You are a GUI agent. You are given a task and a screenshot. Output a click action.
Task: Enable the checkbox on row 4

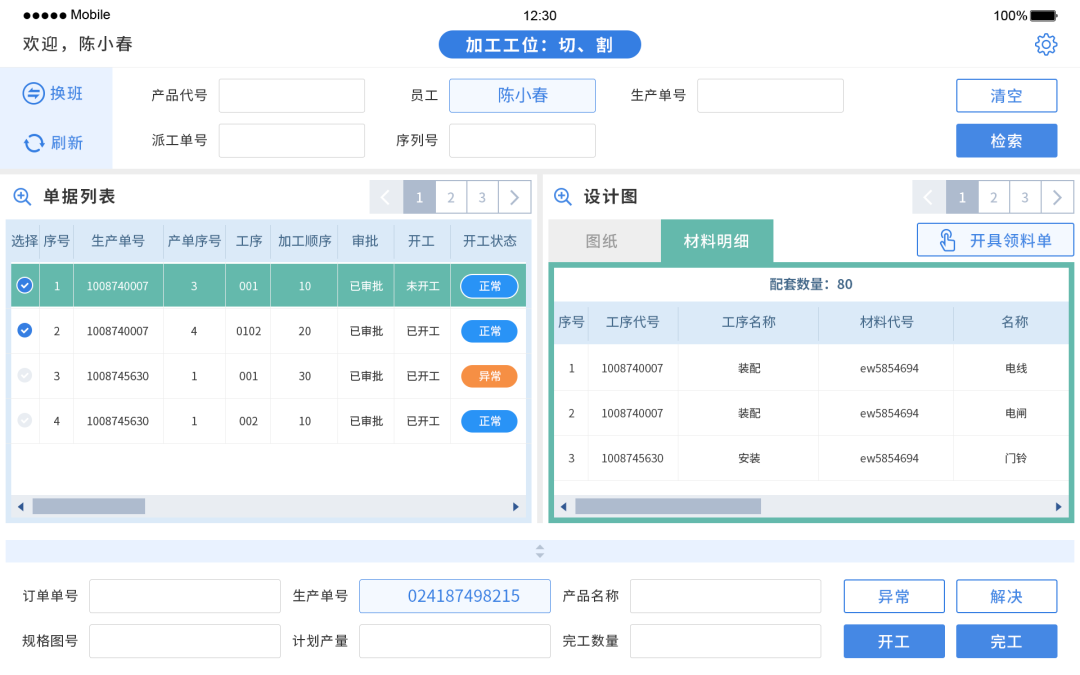click(24, 421)
